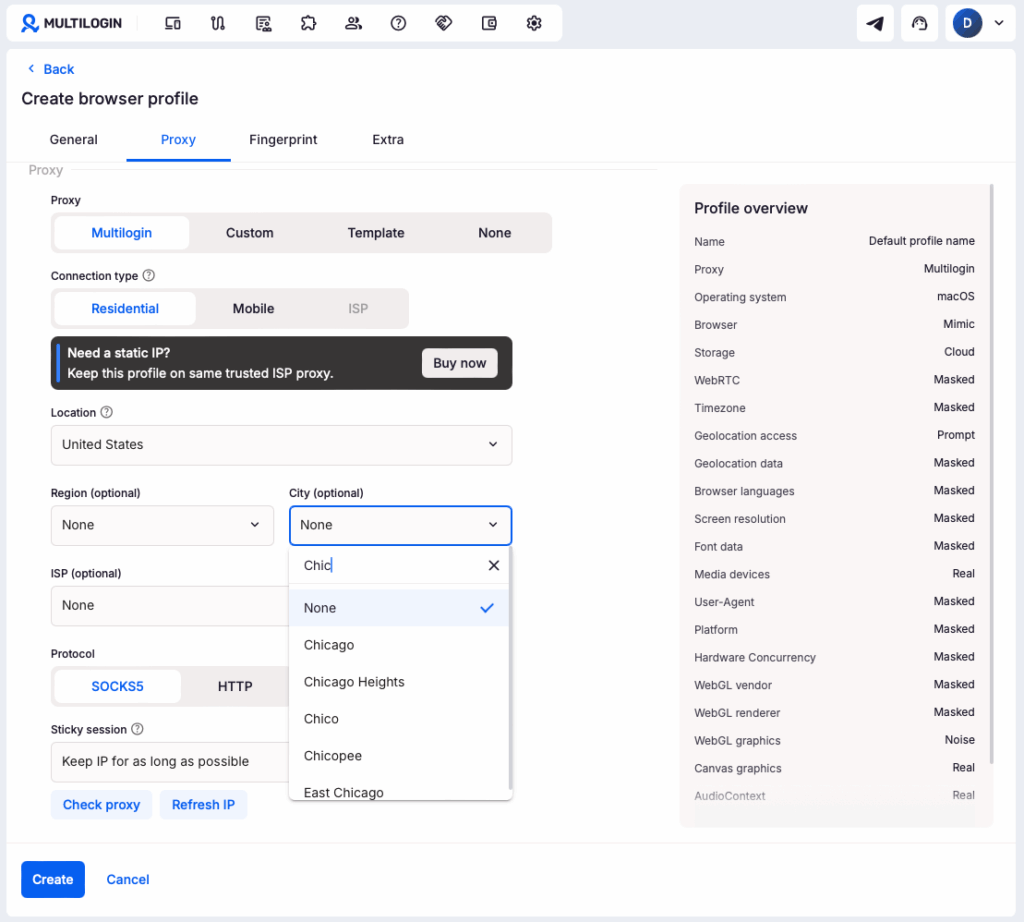The image size is (1024, 922).
Task: Select ISP connection type
Action: pos(358,309)
